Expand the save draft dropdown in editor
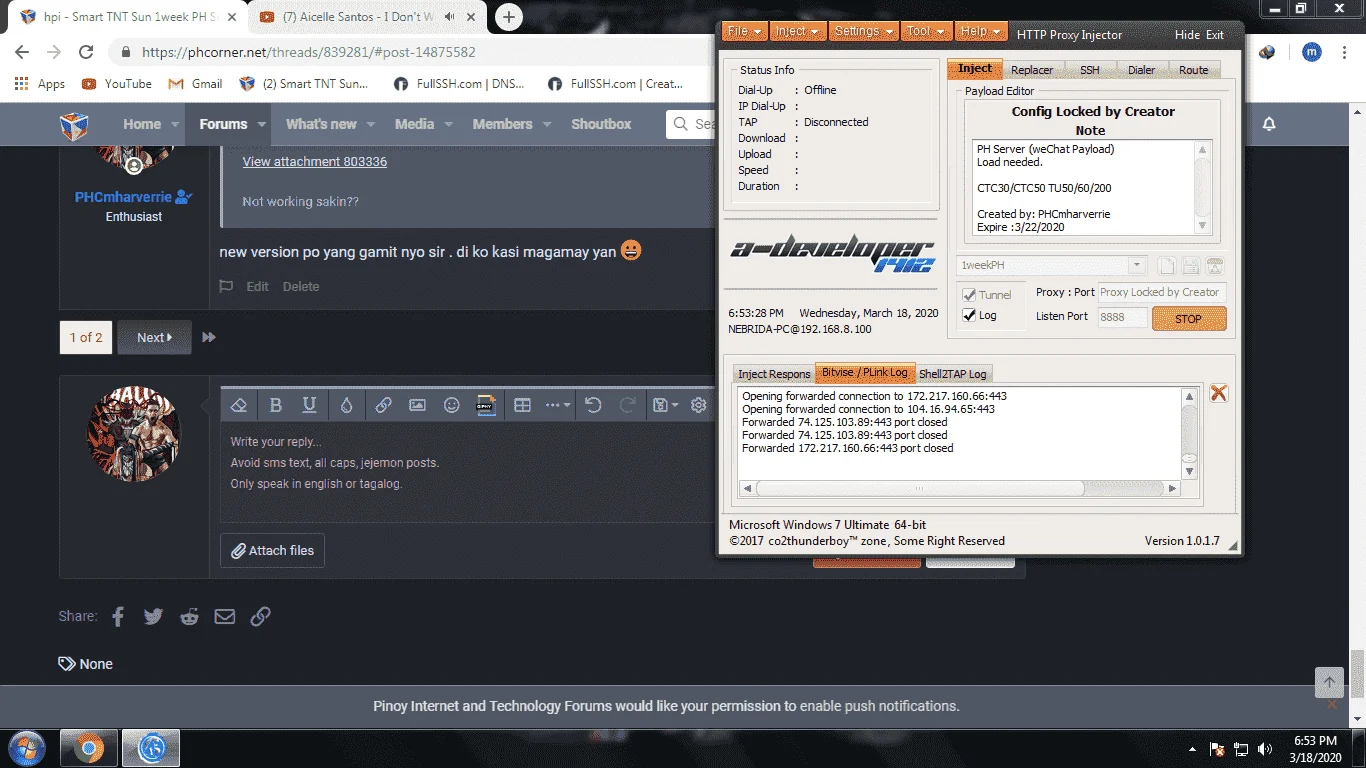 665,405
